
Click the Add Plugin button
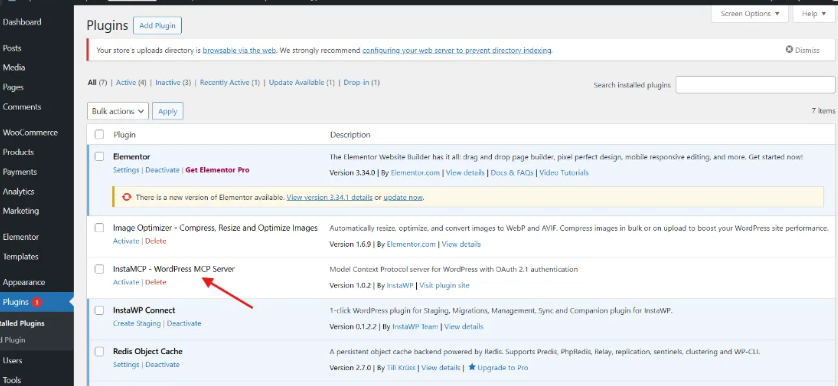158,25
